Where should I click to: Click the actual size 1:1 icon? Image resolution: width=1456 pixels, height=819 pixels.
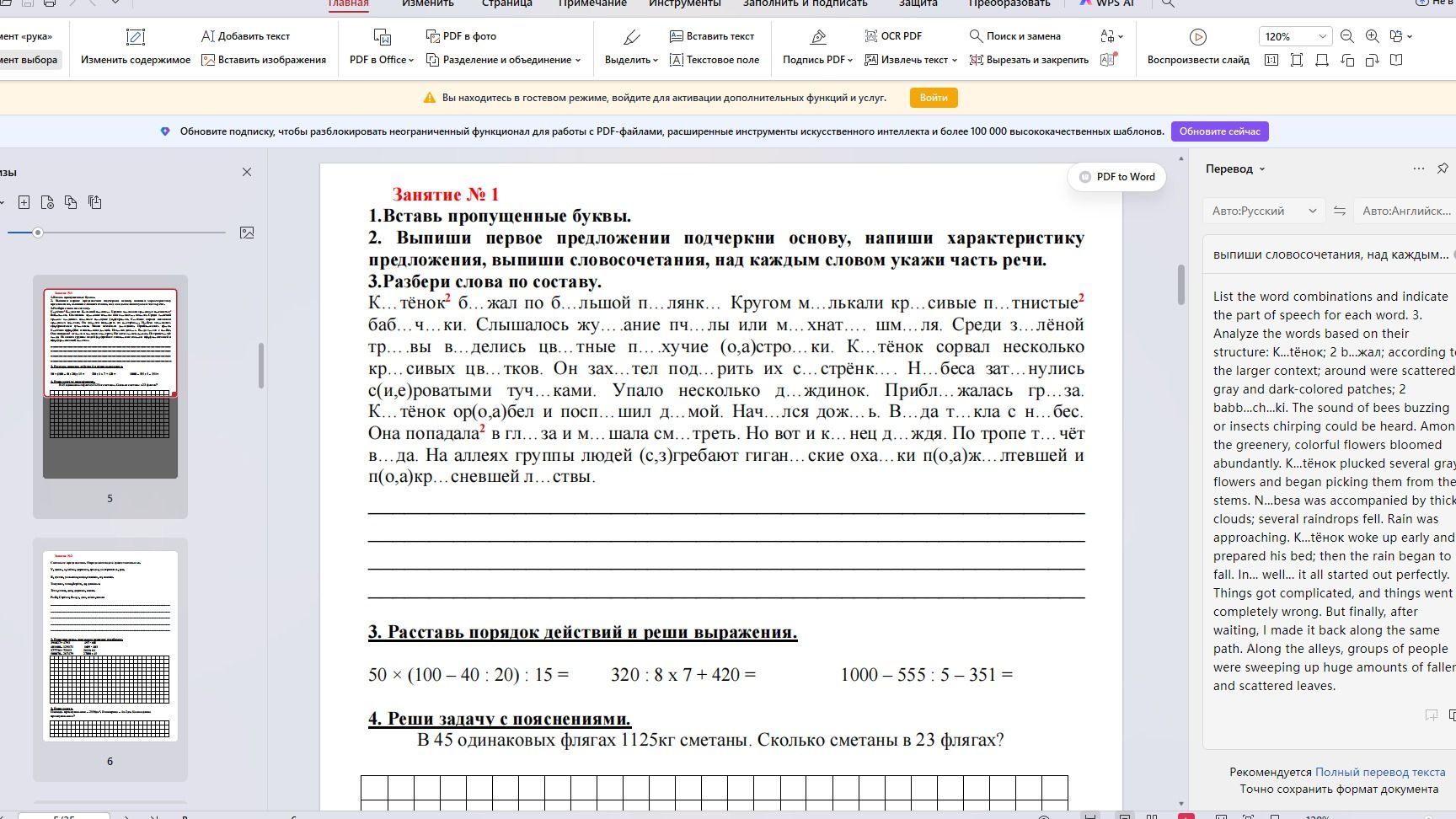pyautogui.click(x=1271, y=60)
